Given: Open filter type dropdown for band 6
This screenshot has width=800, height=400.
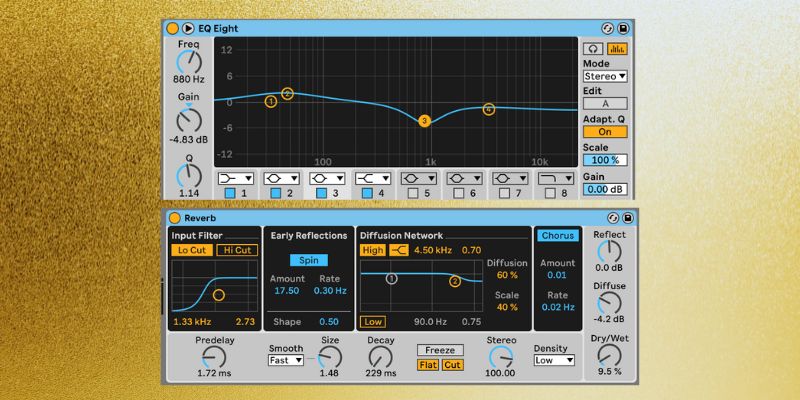Looking at the screenshot, I should click(465, 179).
